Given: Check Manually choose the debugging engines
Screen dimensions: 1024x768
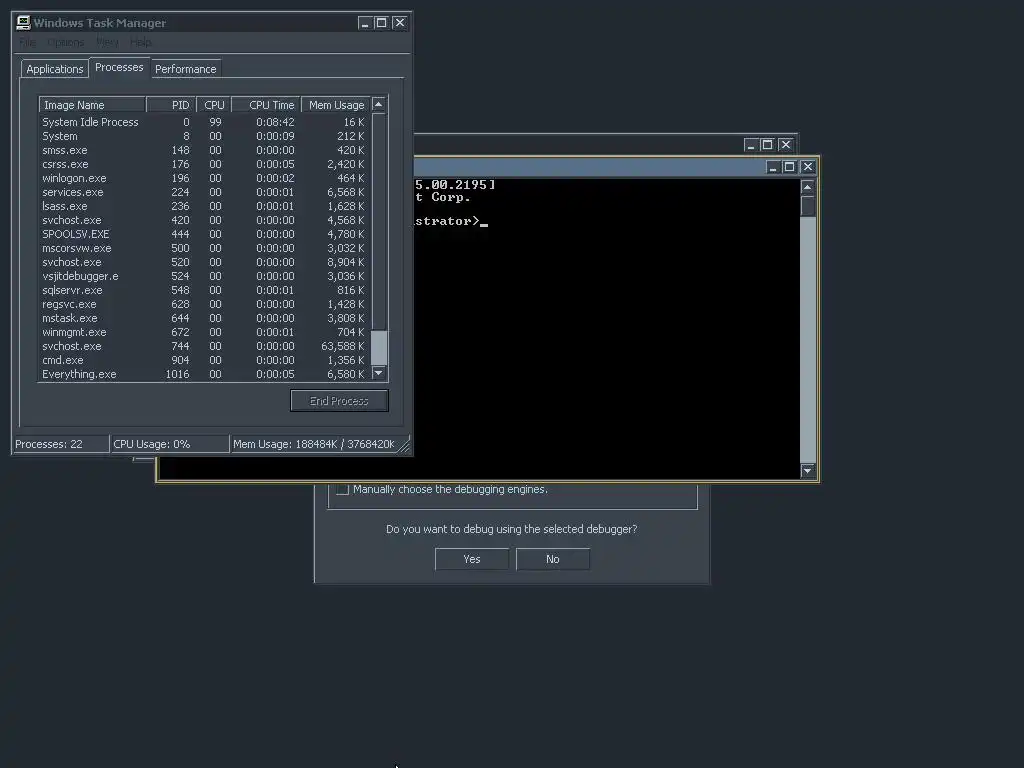Looking at the screenshot, I should point(343,489).
